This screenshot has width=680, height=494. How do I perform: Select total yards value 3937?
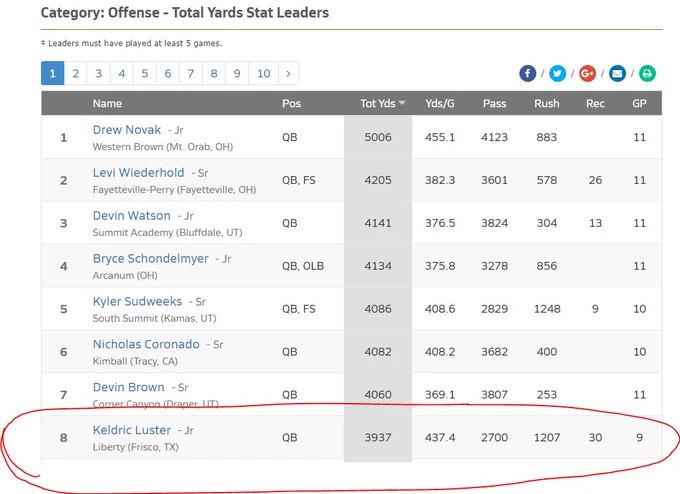click(378, 438)
